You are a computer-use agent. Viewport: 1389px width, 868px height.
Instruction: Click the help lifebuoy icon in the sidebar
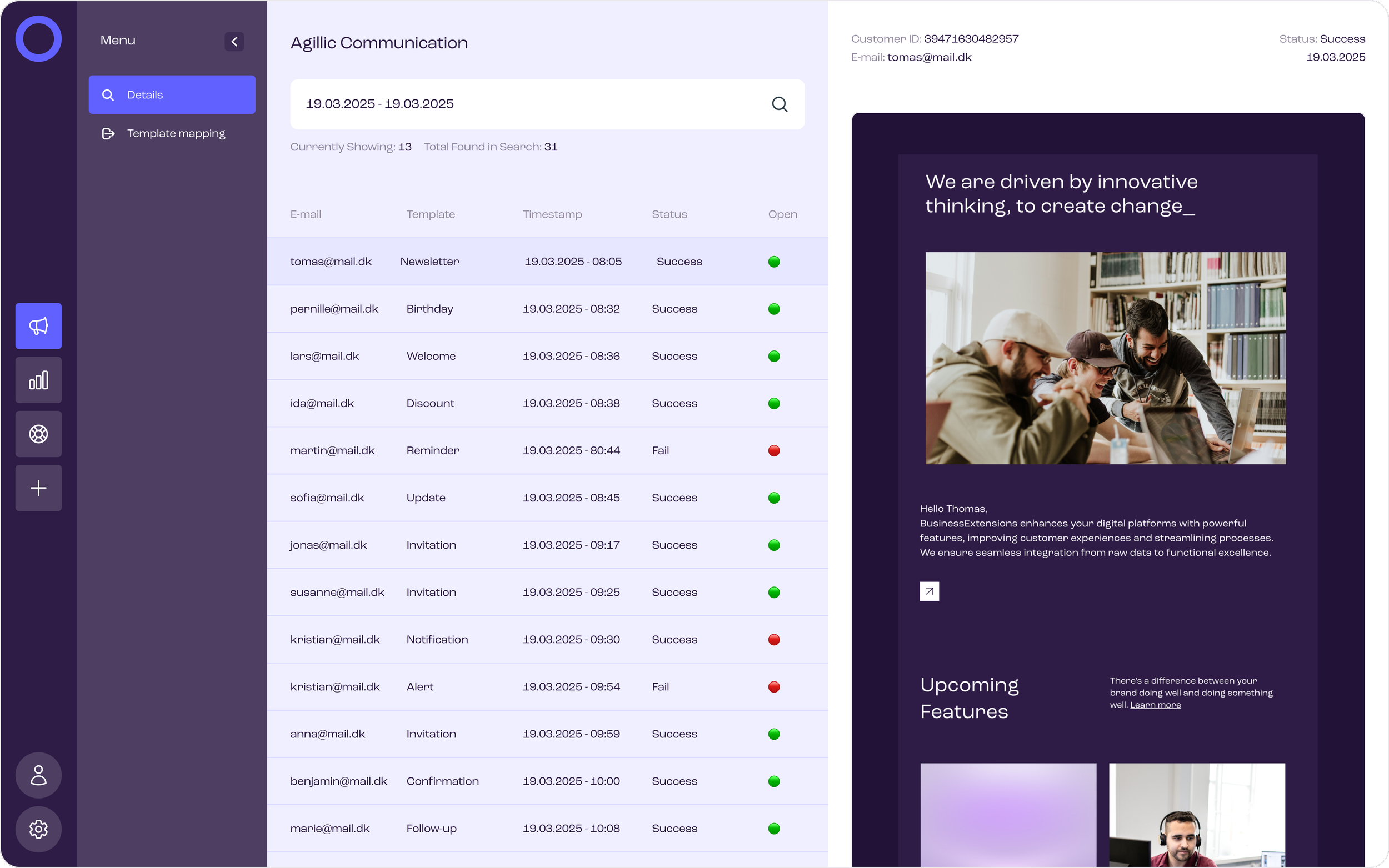coord(38,433)
